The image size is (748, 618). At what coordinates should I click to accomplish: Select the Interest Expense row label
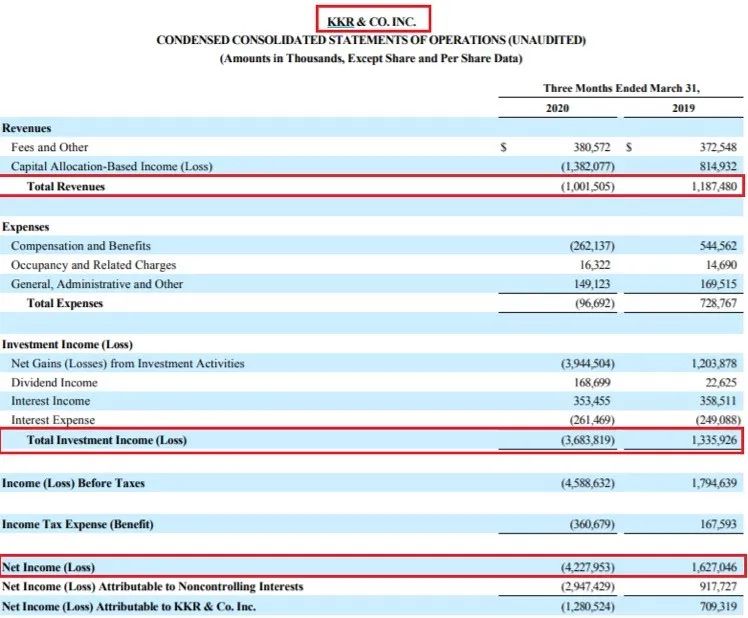(x=53, y=421)
